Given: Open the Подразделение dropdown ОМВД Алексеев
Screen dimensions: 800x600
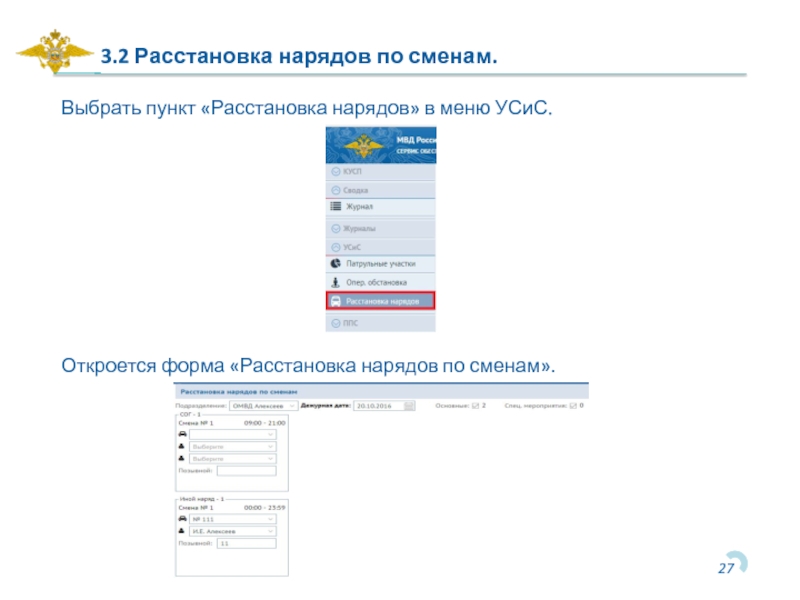Looking at the screenshot, I should click(x=263, y=406).
